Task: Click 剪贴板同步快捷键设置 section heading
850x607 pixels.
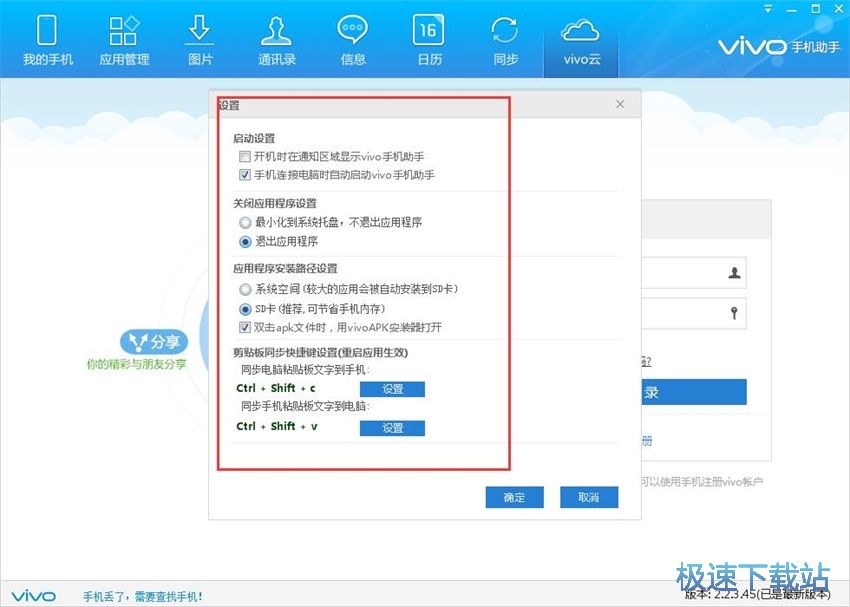Action: click(x=320, y=353)
